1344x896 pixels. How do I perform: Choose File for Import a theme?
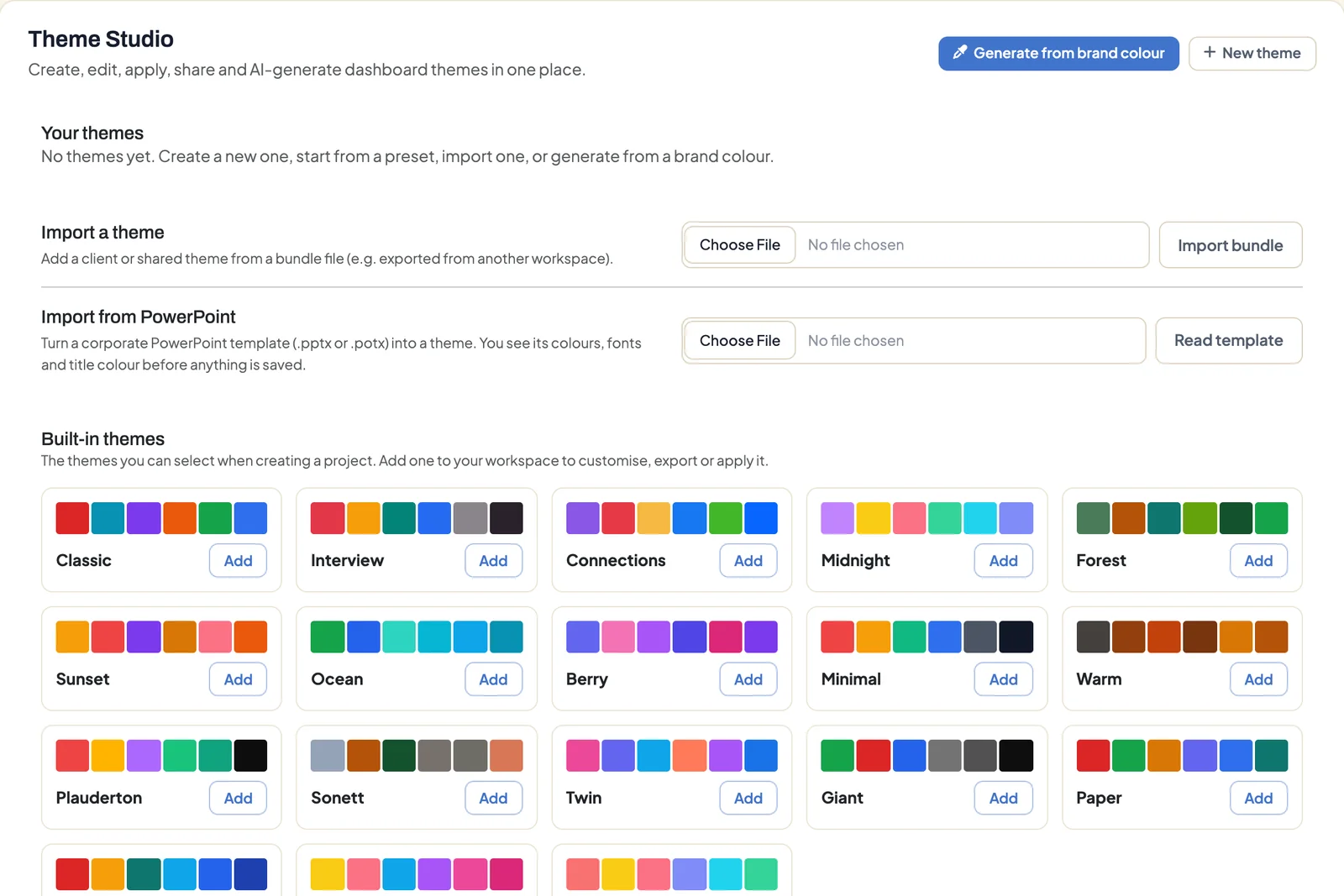(739, 244)
